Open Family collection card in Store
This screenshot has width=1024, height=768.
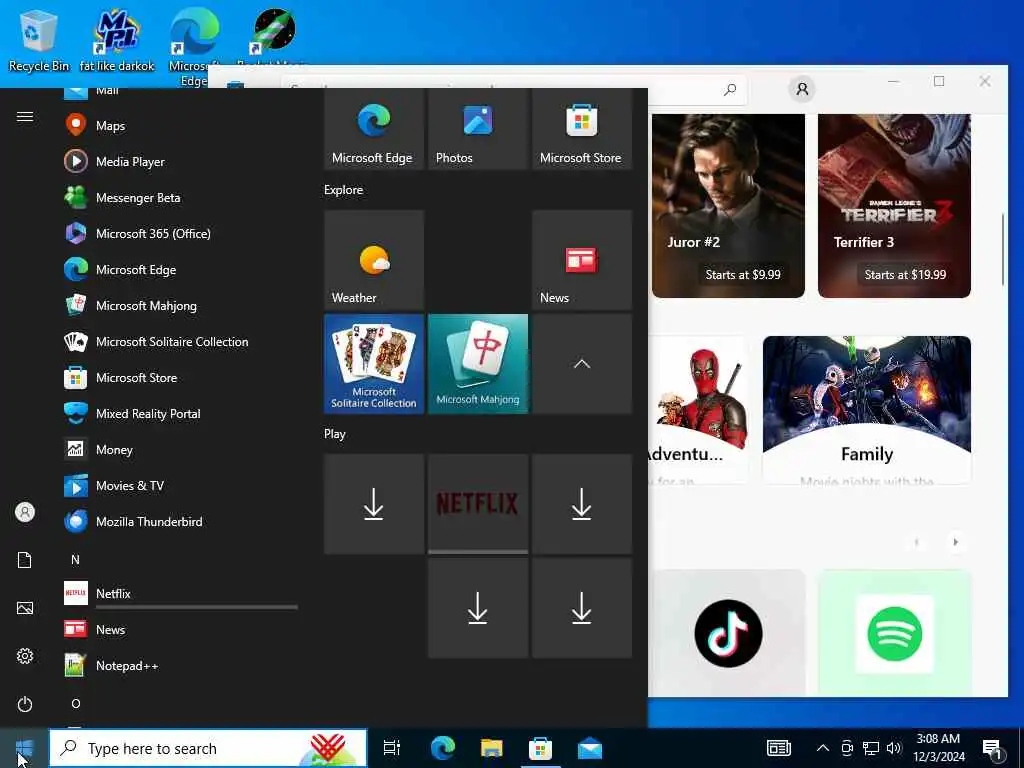pos(867,410)
